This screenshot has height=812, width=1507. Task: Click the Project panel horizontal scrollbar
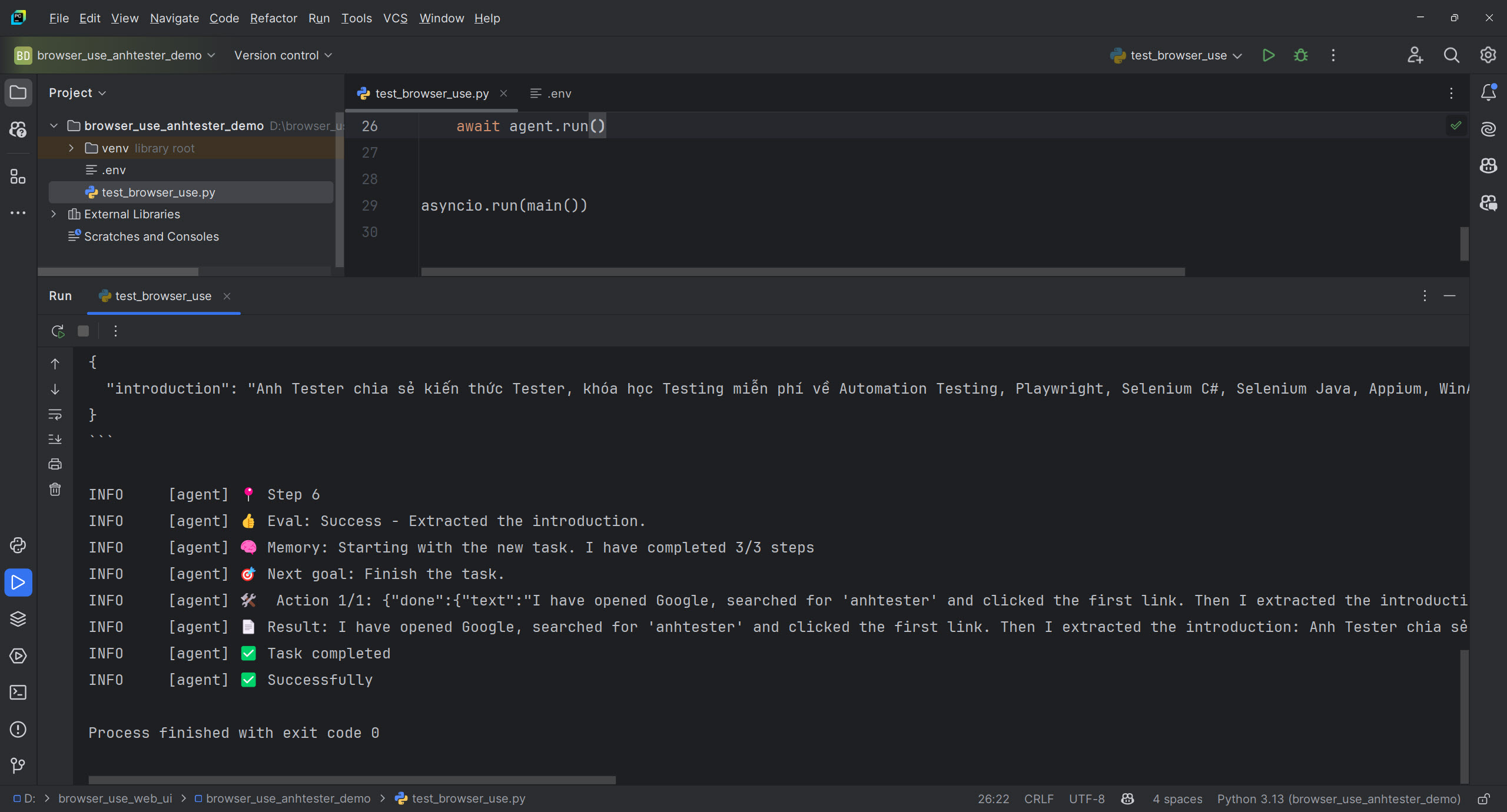click(118, 272)
